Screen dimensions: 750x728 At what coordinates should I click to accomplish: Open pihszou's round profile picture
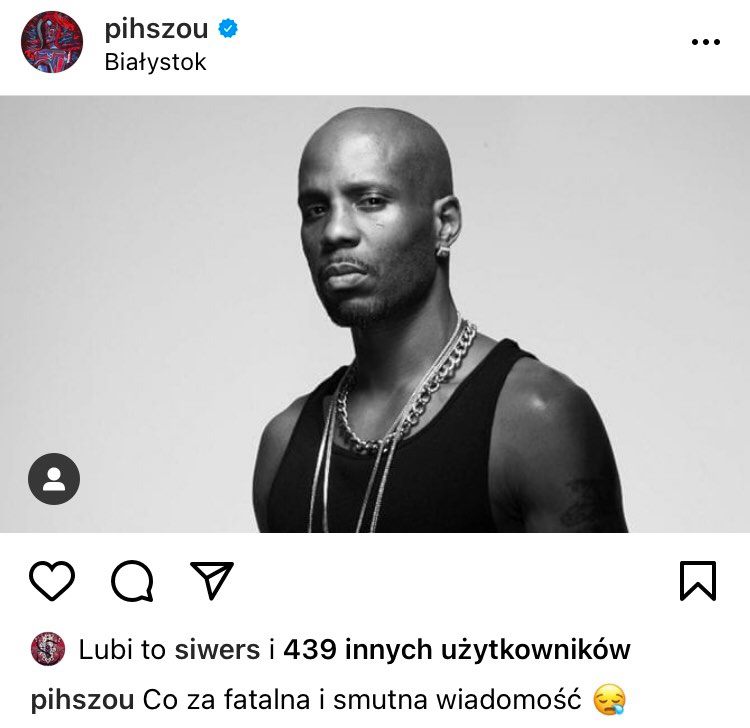tap(52, 42)
